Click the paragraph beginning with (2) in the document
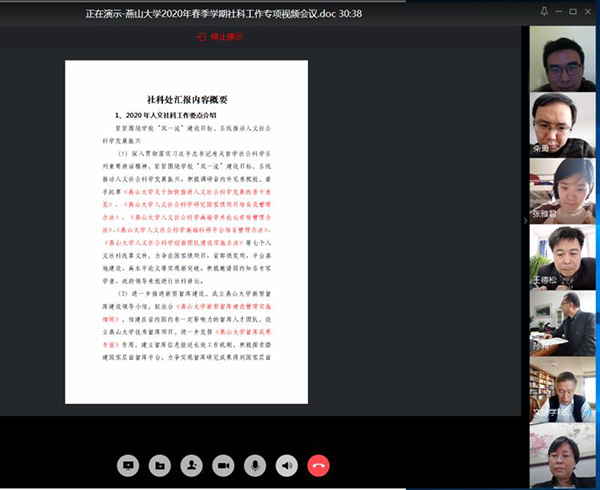This screenshot has height=490, width=600. tap(186, 326)
